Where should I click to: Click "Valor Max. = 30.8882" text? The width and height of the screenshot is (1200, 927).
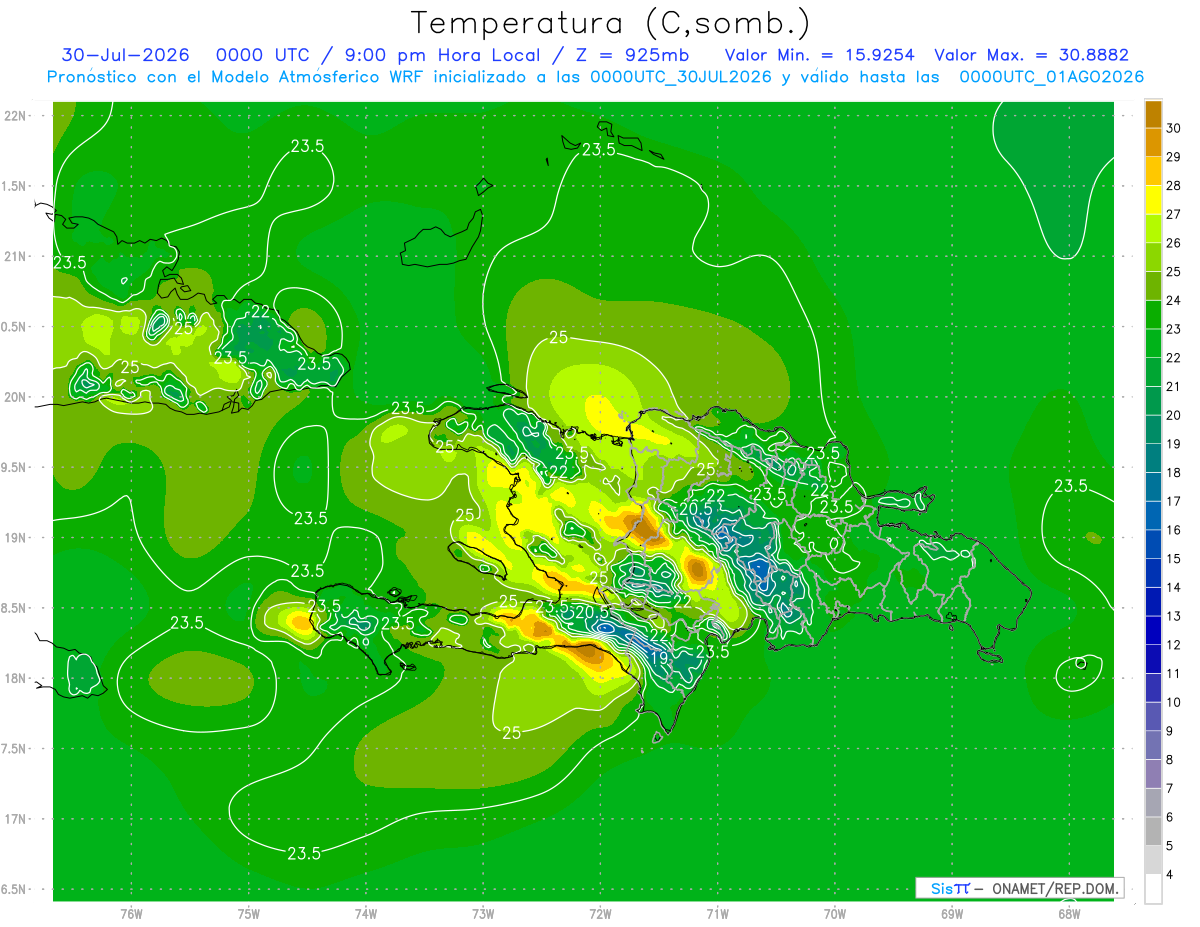click(1031, 55)
